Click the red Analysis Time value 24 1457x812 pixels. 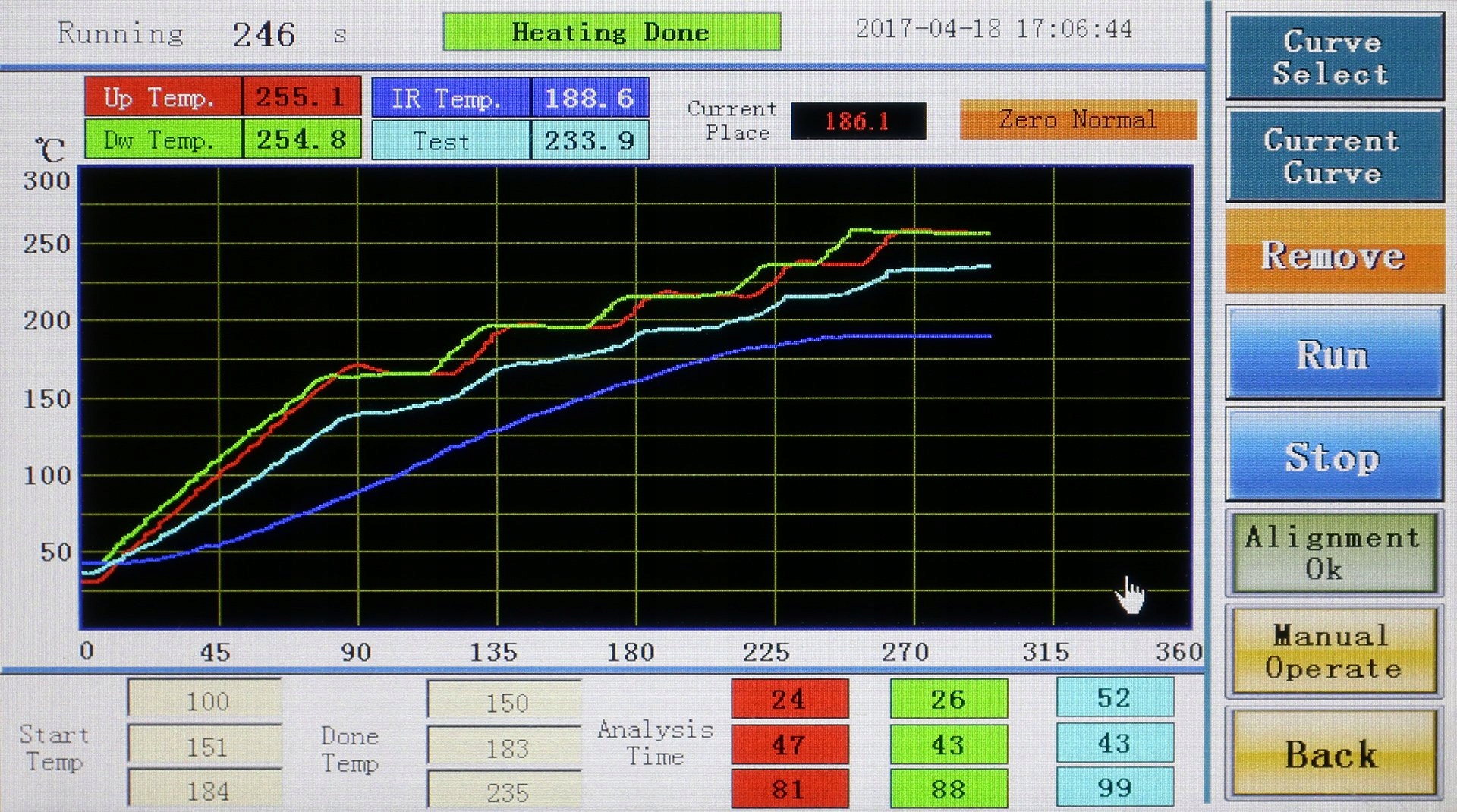[x=789, y=699]
